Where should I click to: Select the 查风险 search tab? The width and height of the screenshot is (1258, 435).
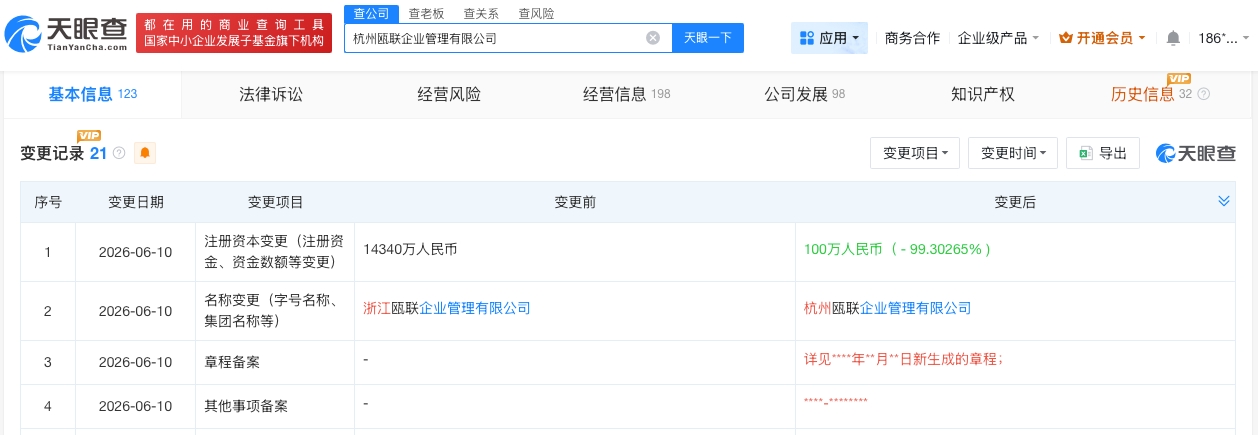pyautogui.click(x=536, y=14)
